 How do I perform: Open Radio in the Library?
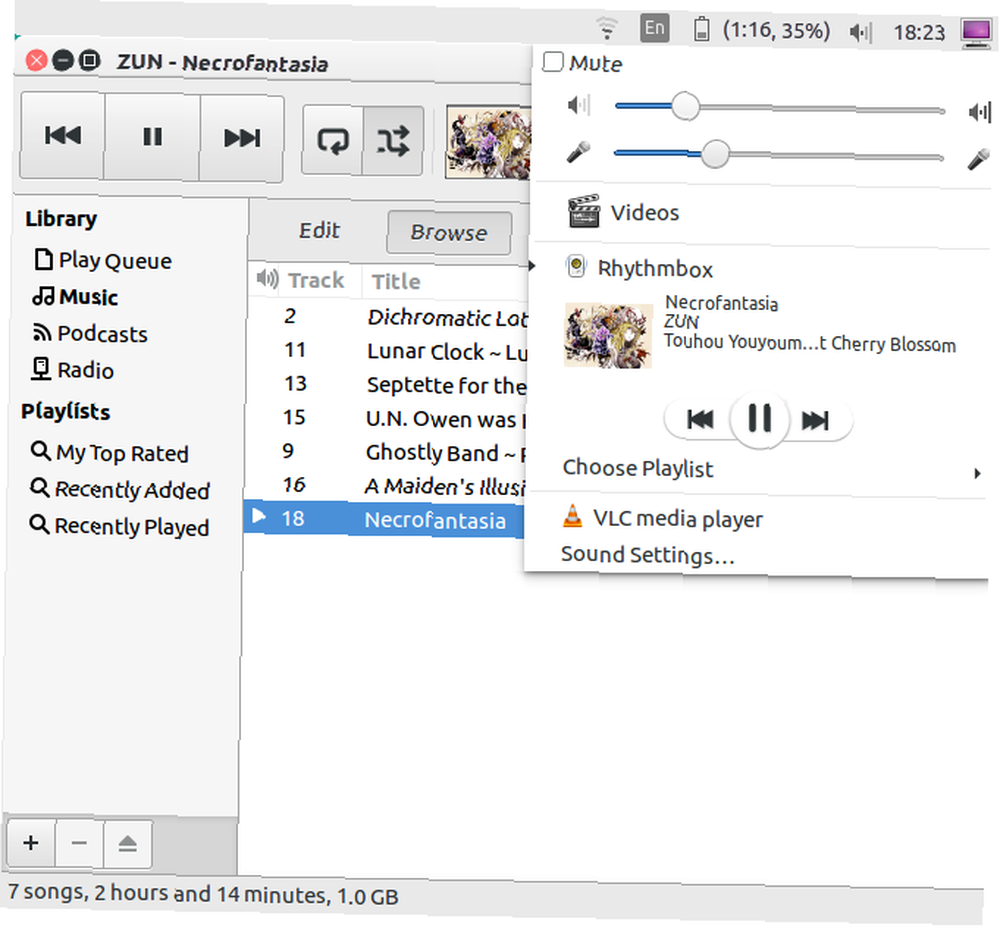pos(73,370)
